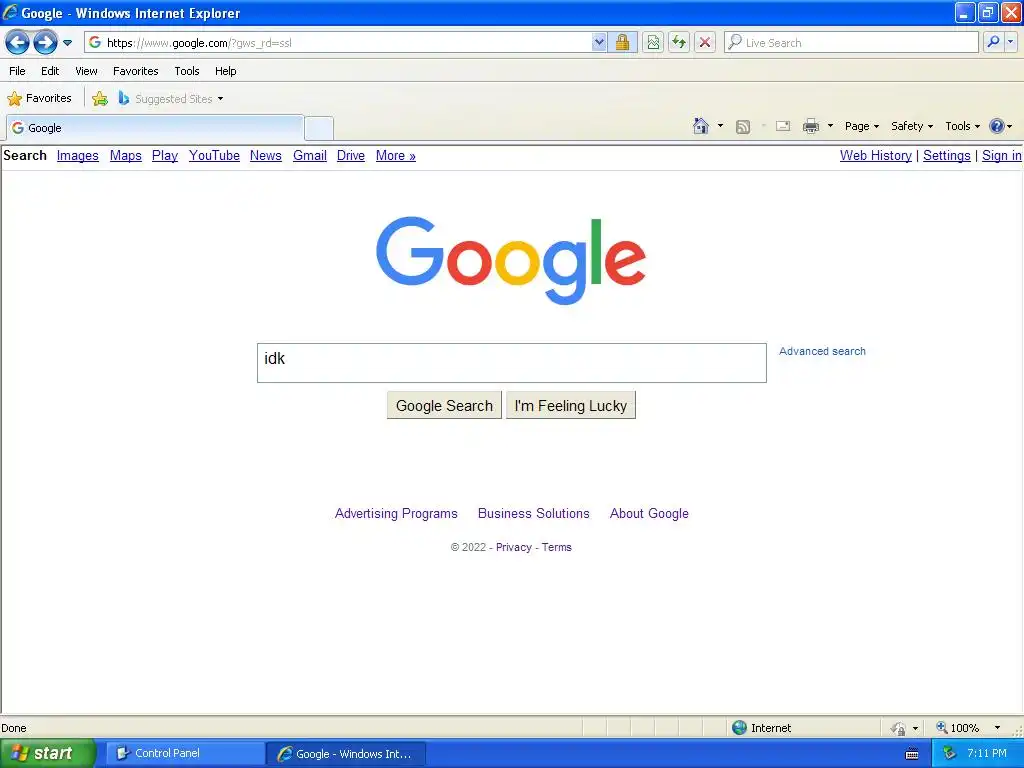1024x768 pixels.
Task: Open the Terms link
Action: coord(556,547)
